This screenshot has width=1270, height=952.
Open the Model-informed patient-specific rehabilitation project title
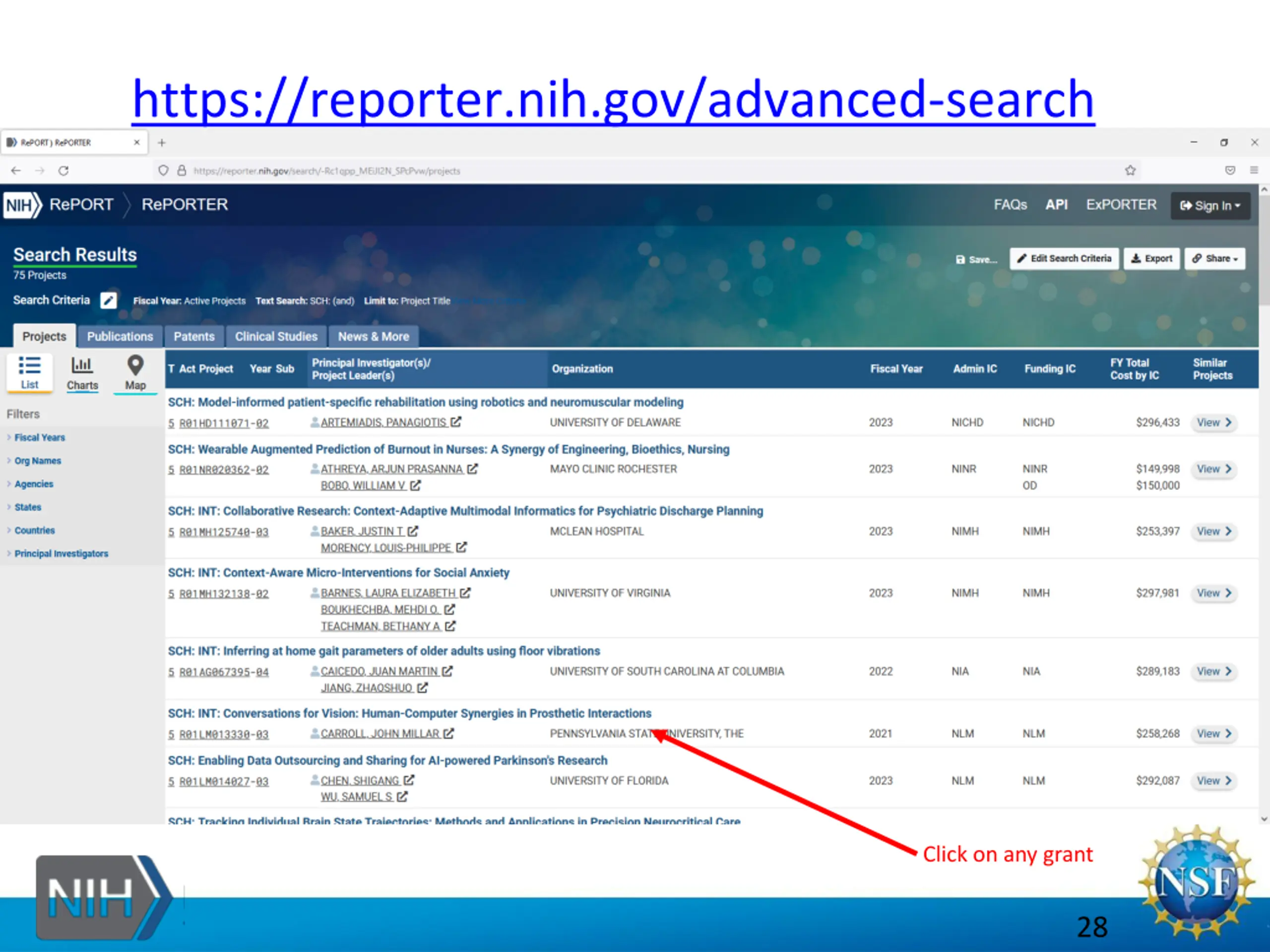coord(426,402)
